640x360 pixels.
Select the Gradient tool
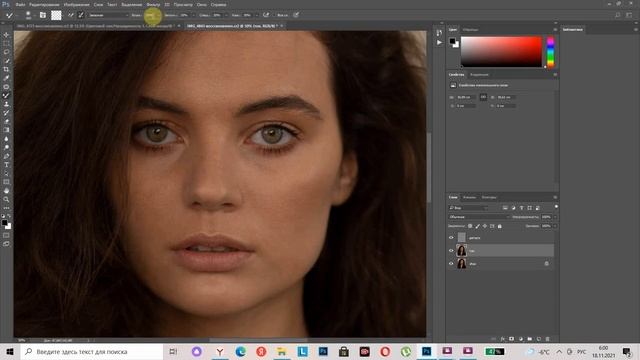pyautogui.click(x=6, y=130)
